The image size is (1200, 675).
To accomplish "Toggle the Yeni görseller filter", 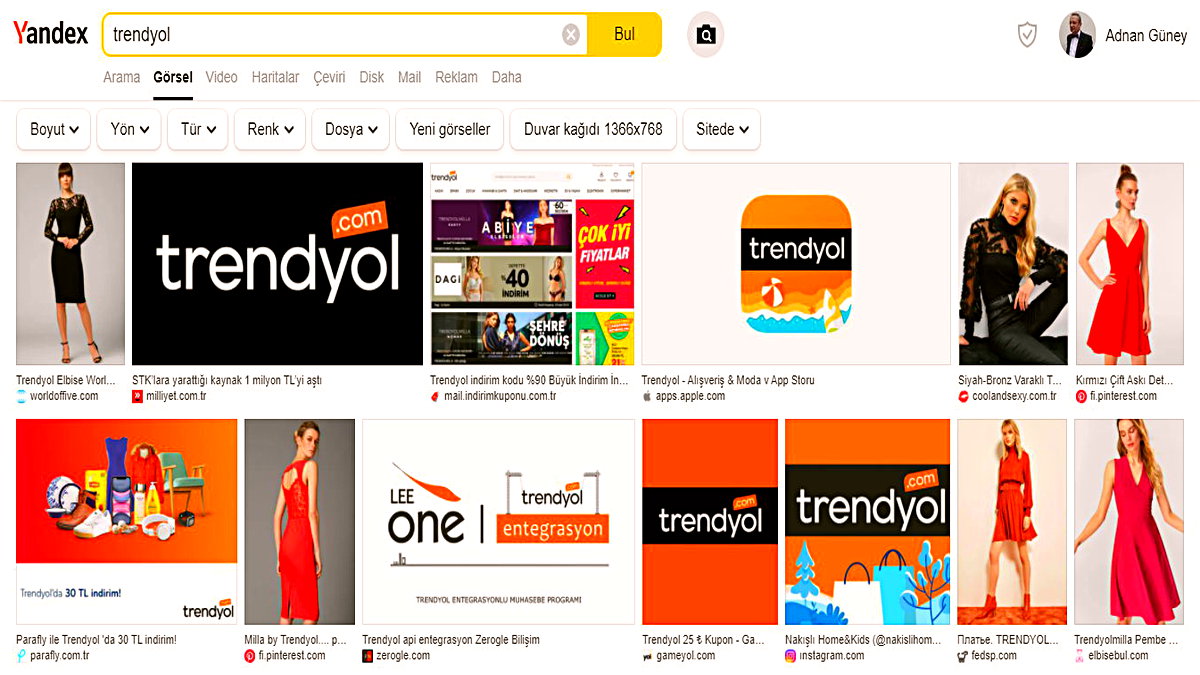I will click(450, 129).
